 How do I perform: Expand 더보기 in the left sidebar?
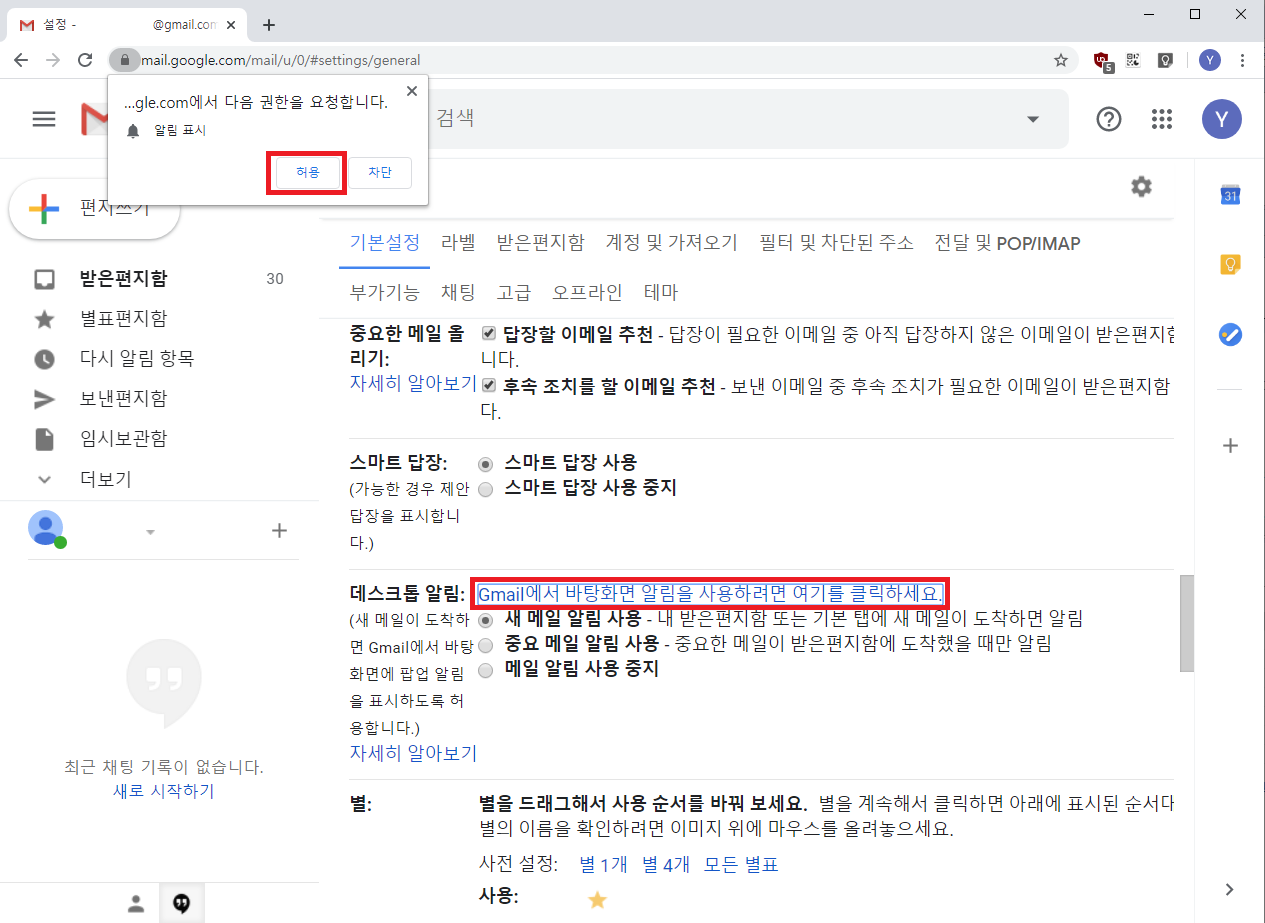pos(105,479)
